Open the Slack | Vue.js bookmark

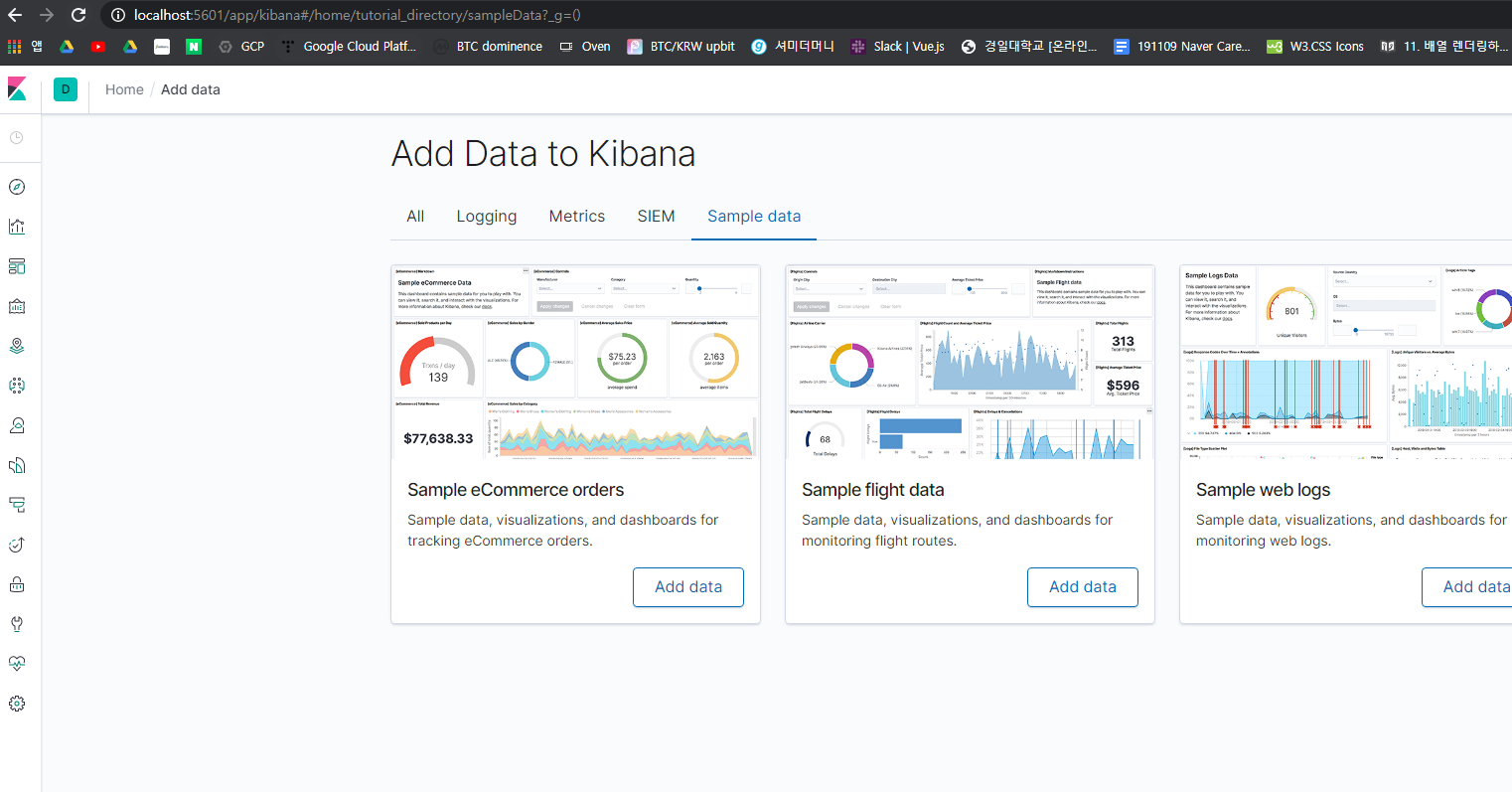(x=898, y=46)
